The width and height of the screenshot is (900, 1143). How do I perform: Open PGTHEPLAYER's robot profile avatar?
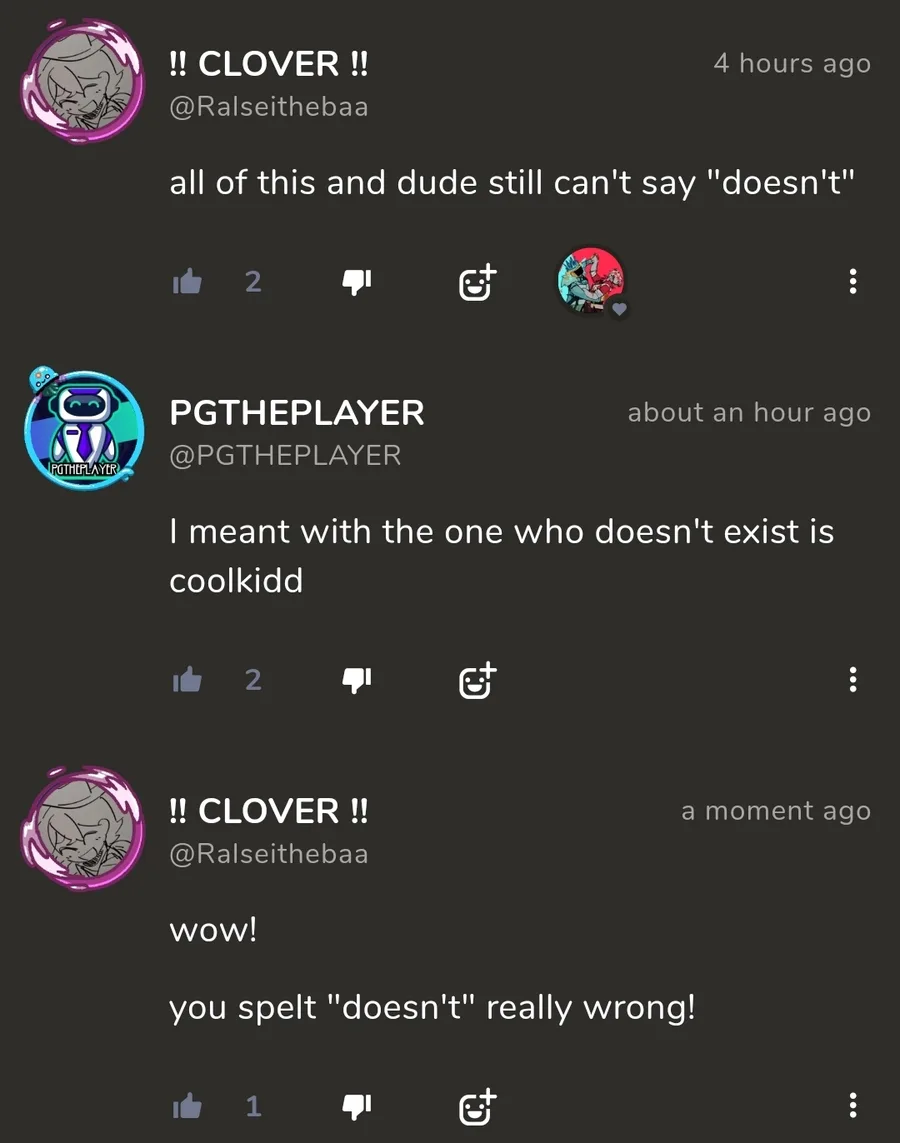coord(85,429)
